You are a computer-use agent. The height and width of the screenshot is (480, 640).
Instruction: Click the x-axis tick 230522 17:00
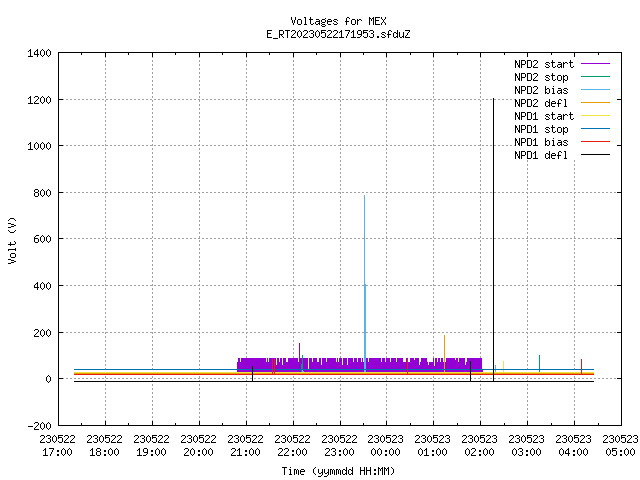58,446
